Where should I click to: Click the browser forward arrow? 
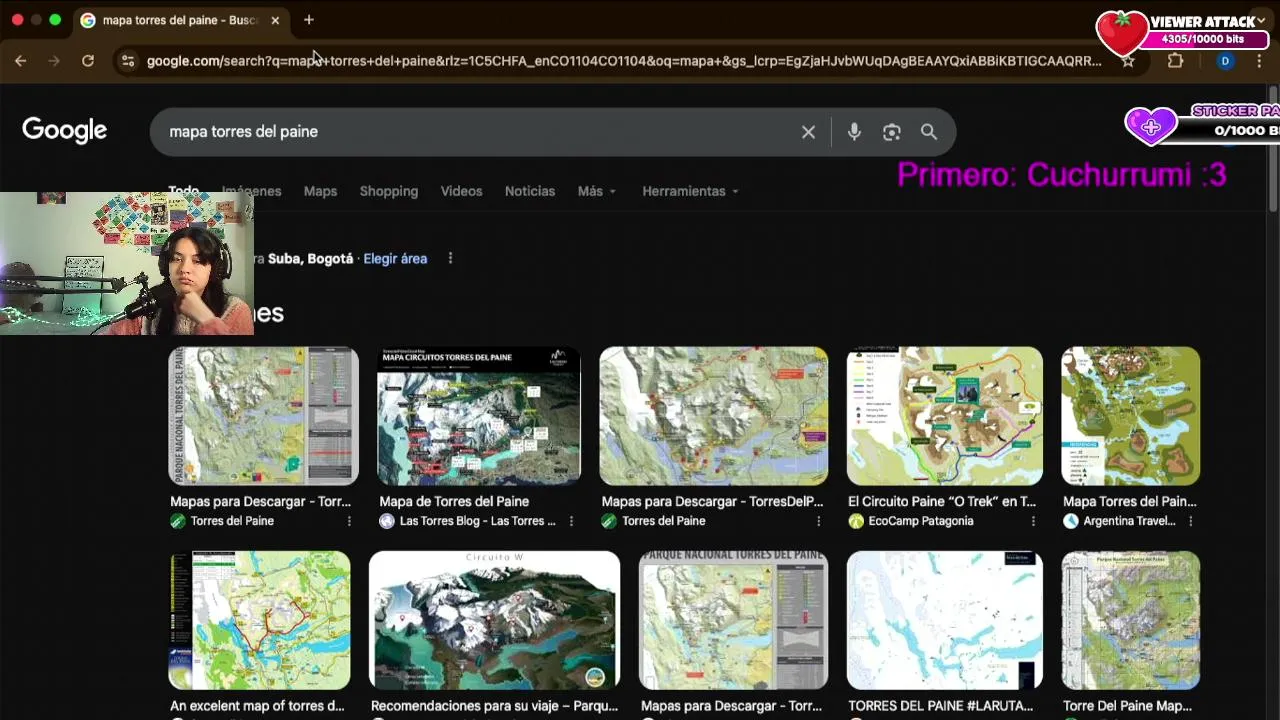54,61
